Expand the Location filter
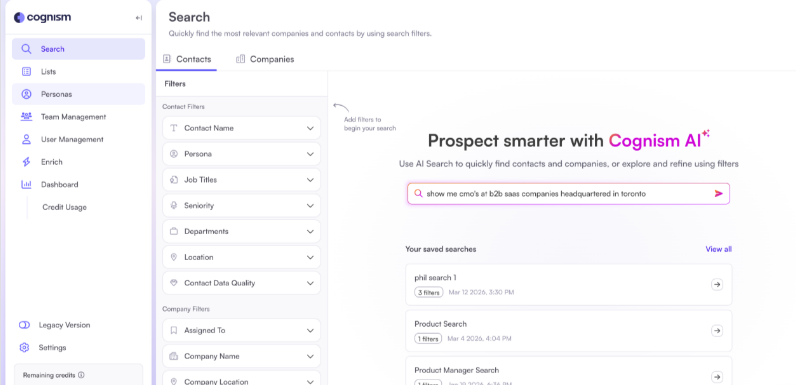This screenshot has height=385, width=796. point(242,257)
